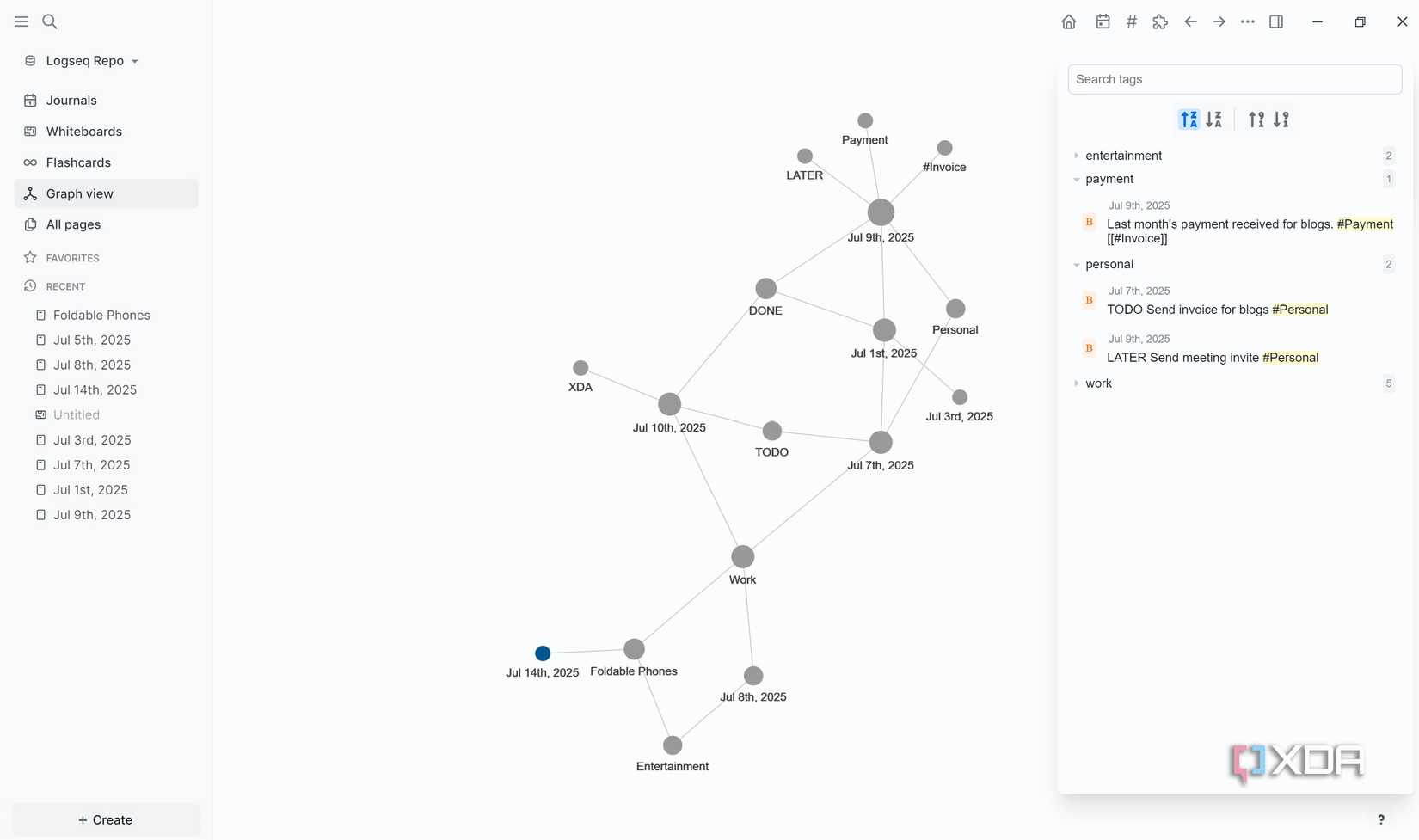The height and width of the screenshot is (840, 1419).
Task: Enable descending usage-count sort
Action: [x=1280, y=120]
